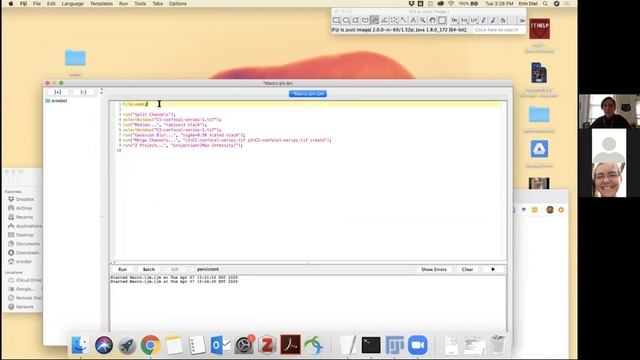Screen dimensions: 640x360
Task: Select the erindiel folder in file tree
Action: click(56, 101)
